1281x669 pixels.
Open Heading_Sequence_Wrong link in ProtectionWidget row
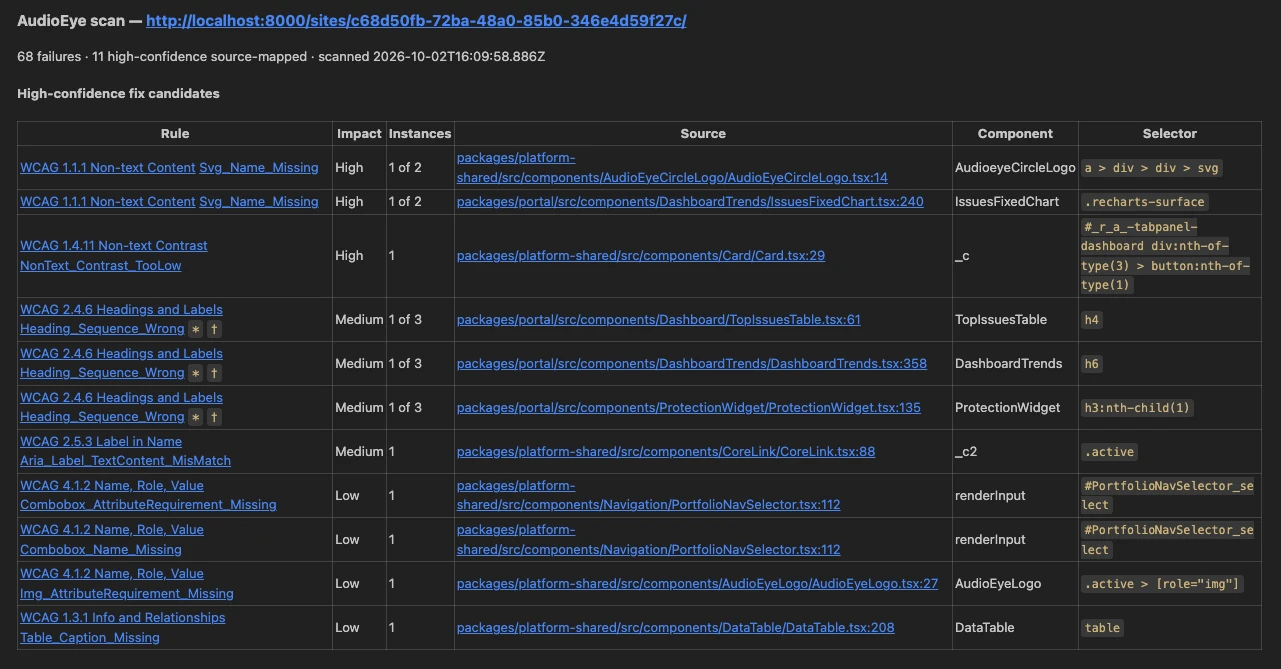coord(102,417)
